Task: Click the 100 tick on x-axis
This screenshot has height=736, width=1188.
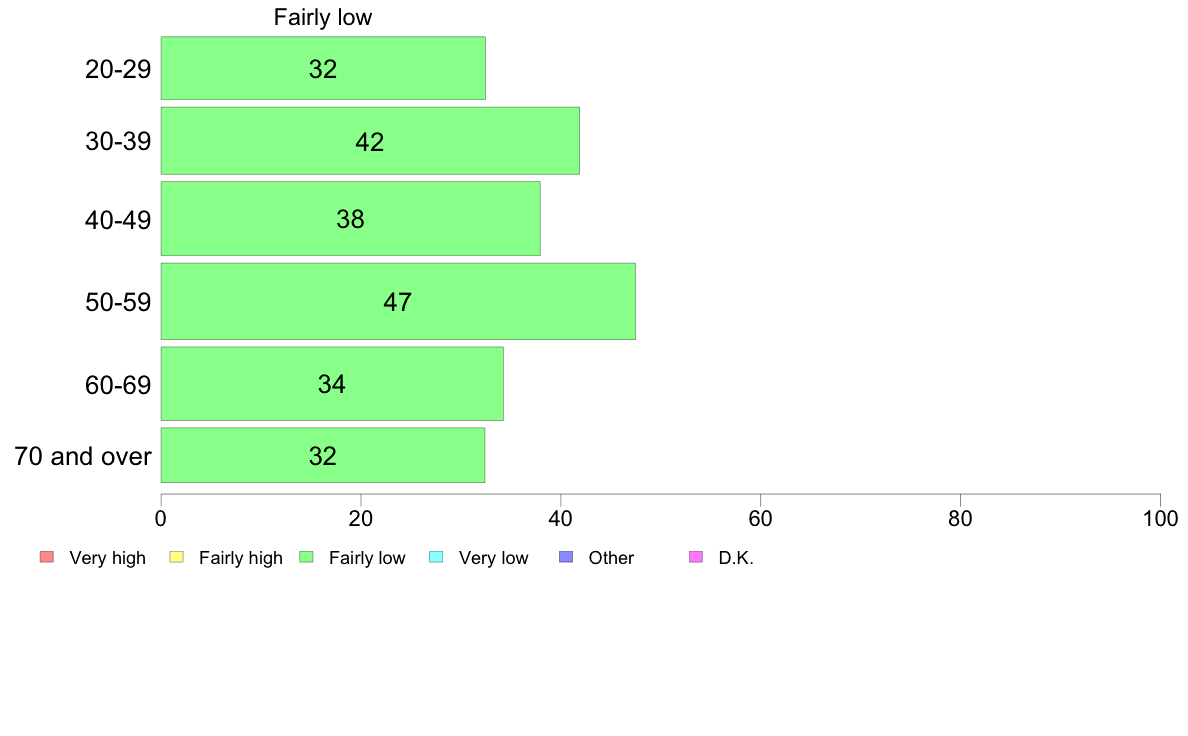Action: [x=1160, y=518]
